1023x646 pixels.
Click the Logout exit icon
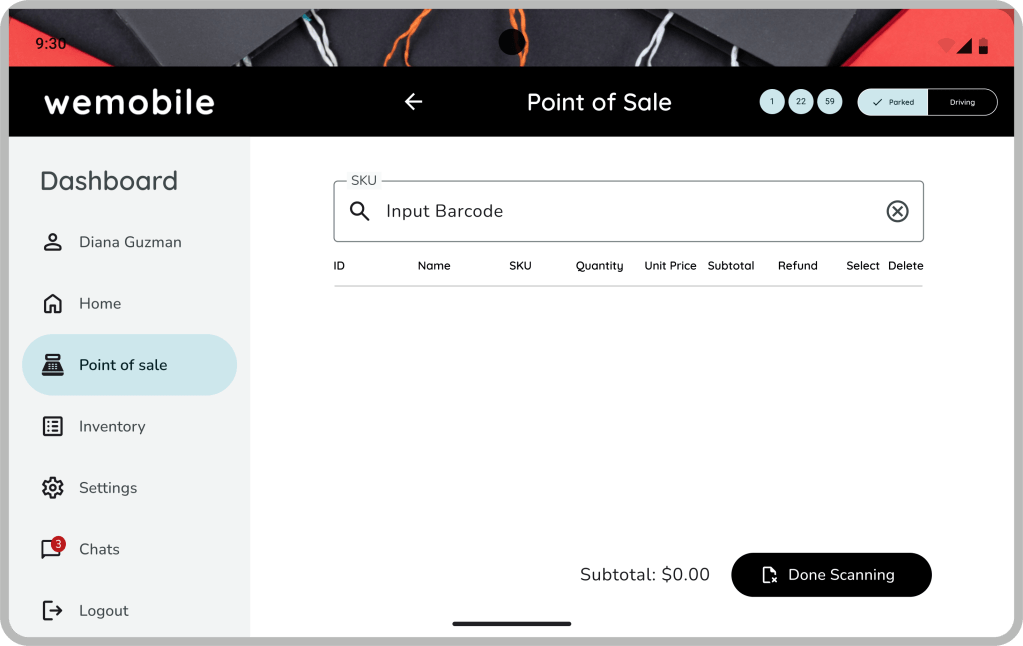point(52,610)
